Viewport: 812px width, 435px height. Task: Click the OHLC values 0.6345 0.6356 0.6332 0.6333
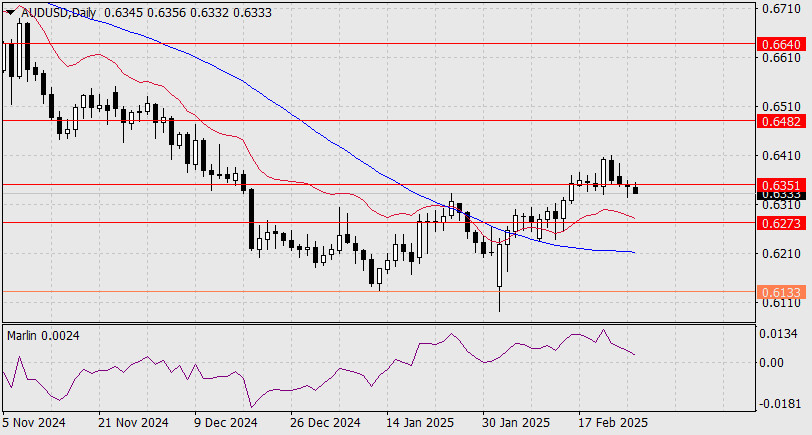(x=187, y=13)
